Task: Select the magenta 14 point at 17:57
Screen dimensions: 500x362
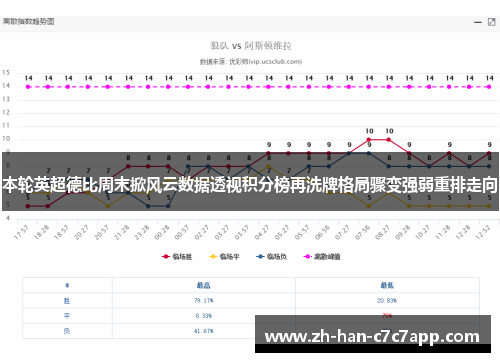Action: click(x=28, y=87)
